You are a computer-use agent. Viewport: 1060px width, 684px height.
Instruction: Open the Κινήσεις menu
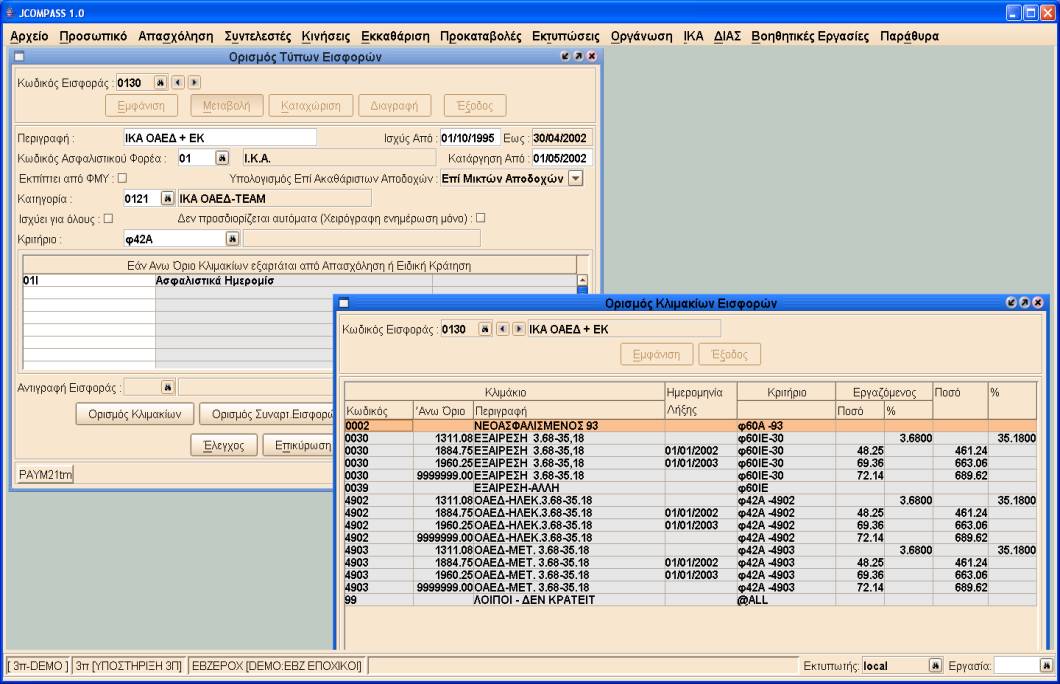pyautogui.click(x=326, y=36)
